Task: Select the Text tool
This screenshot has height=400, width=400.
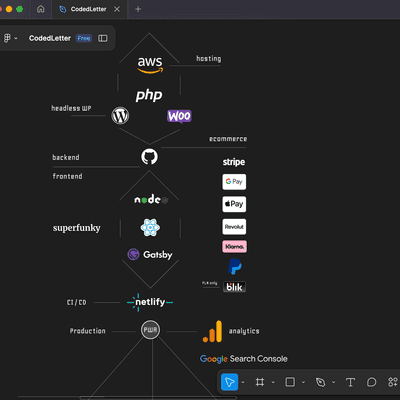Action: pyautogui.click(x=350, y=382)
